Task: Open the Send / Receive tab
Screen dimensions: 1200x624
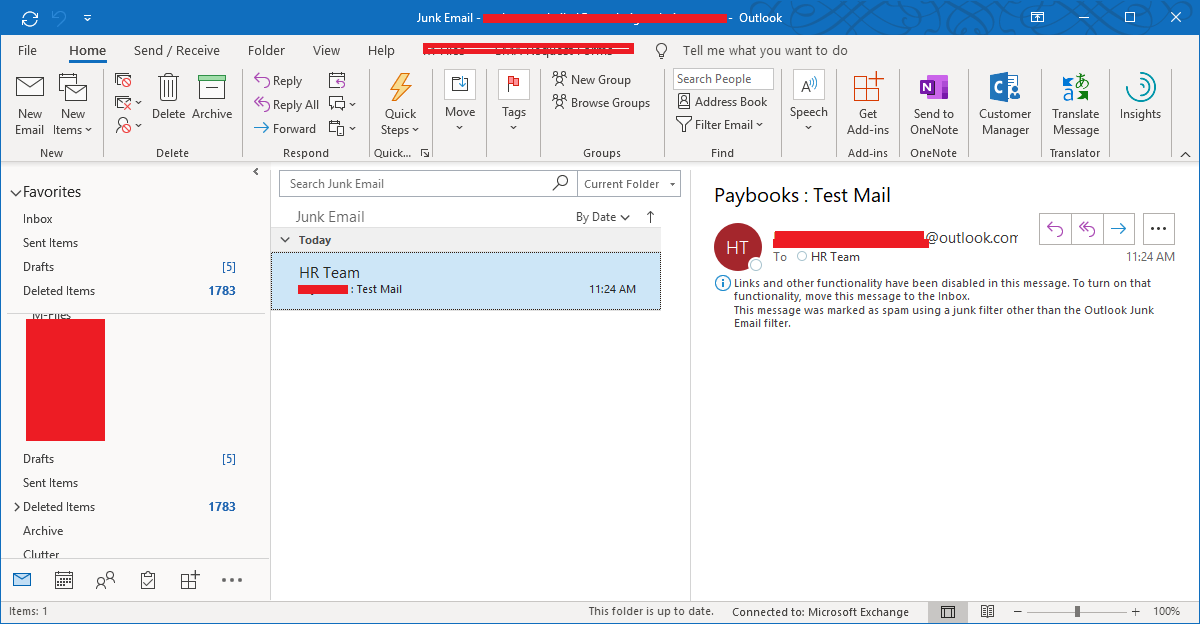Action: (x=177, y=50)
